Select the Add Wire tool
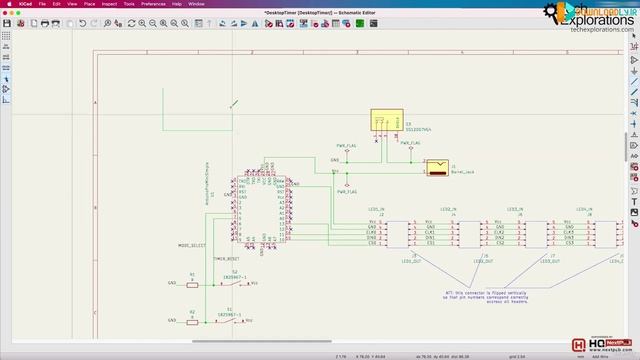This screenshot has width=640, height=360. point(634,82)
